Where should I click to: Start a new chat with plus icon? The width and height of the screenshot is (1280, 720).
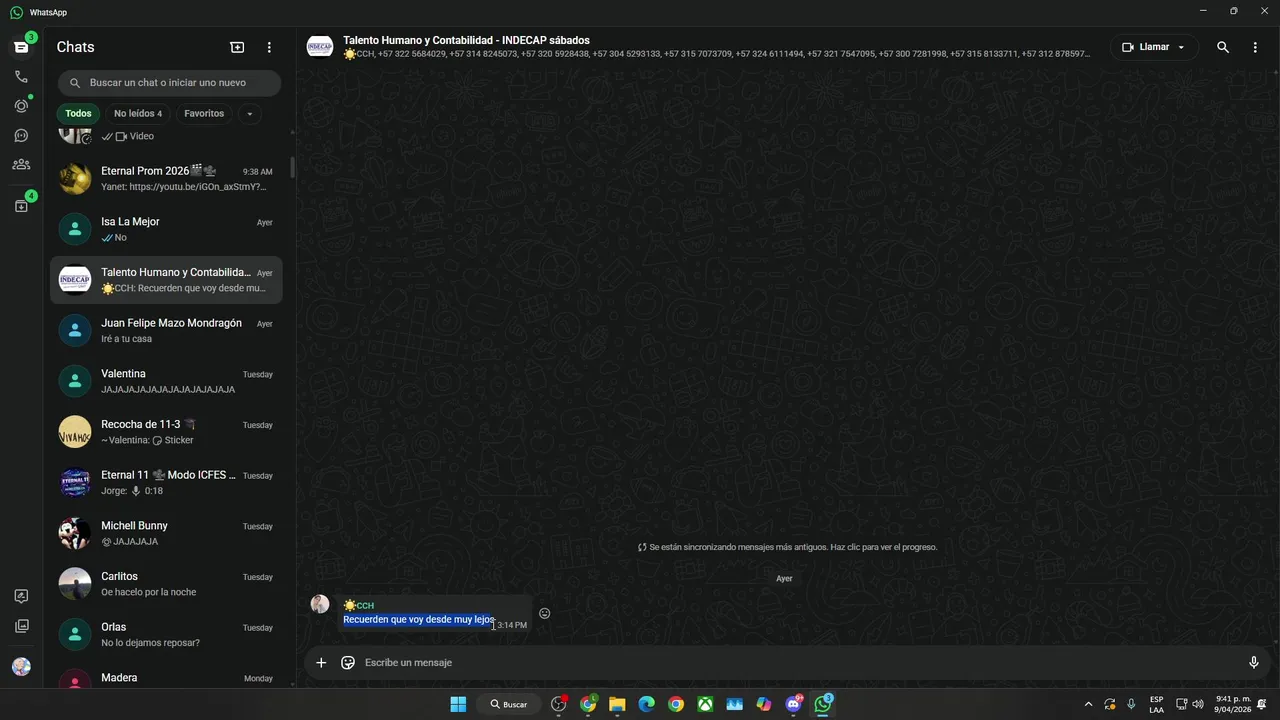(x=237, y=47)
